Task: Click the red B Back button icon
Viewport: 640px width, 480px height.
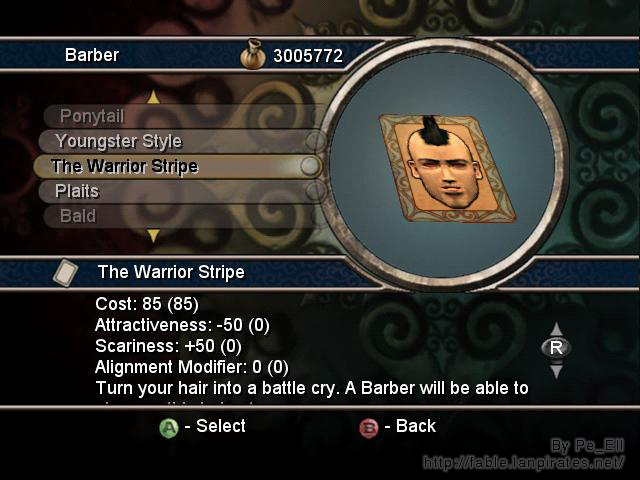Action: (x=369, y=428)
